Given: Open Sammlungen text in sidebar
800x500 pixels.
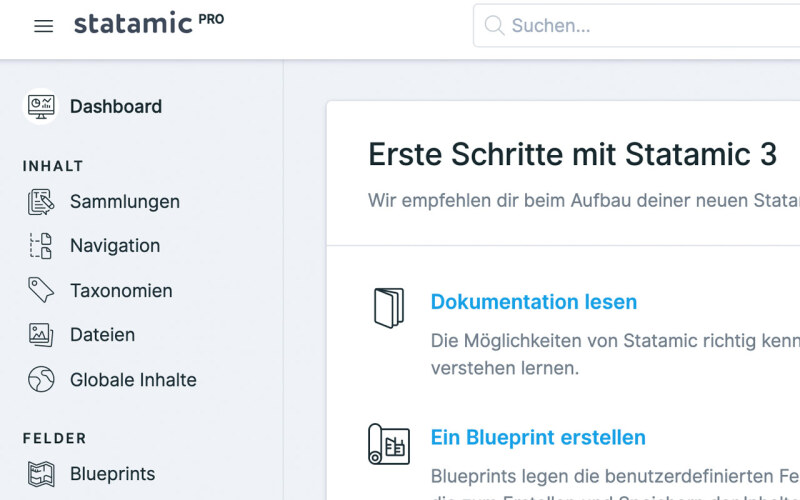Looking at the screenshot, I should coord(125,202).
